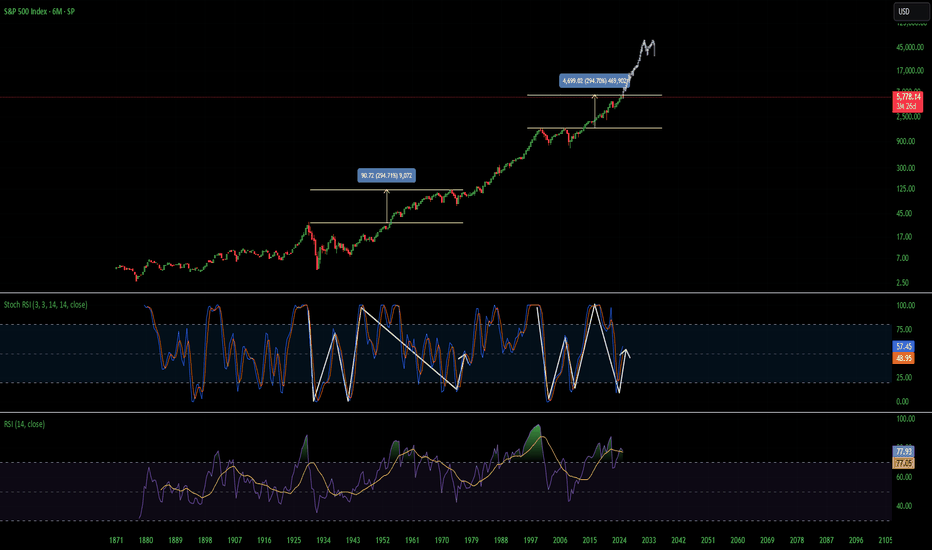Click the 45,000.00 price axis label
This screenshot has height=550, width=932.
coord(910,48)
